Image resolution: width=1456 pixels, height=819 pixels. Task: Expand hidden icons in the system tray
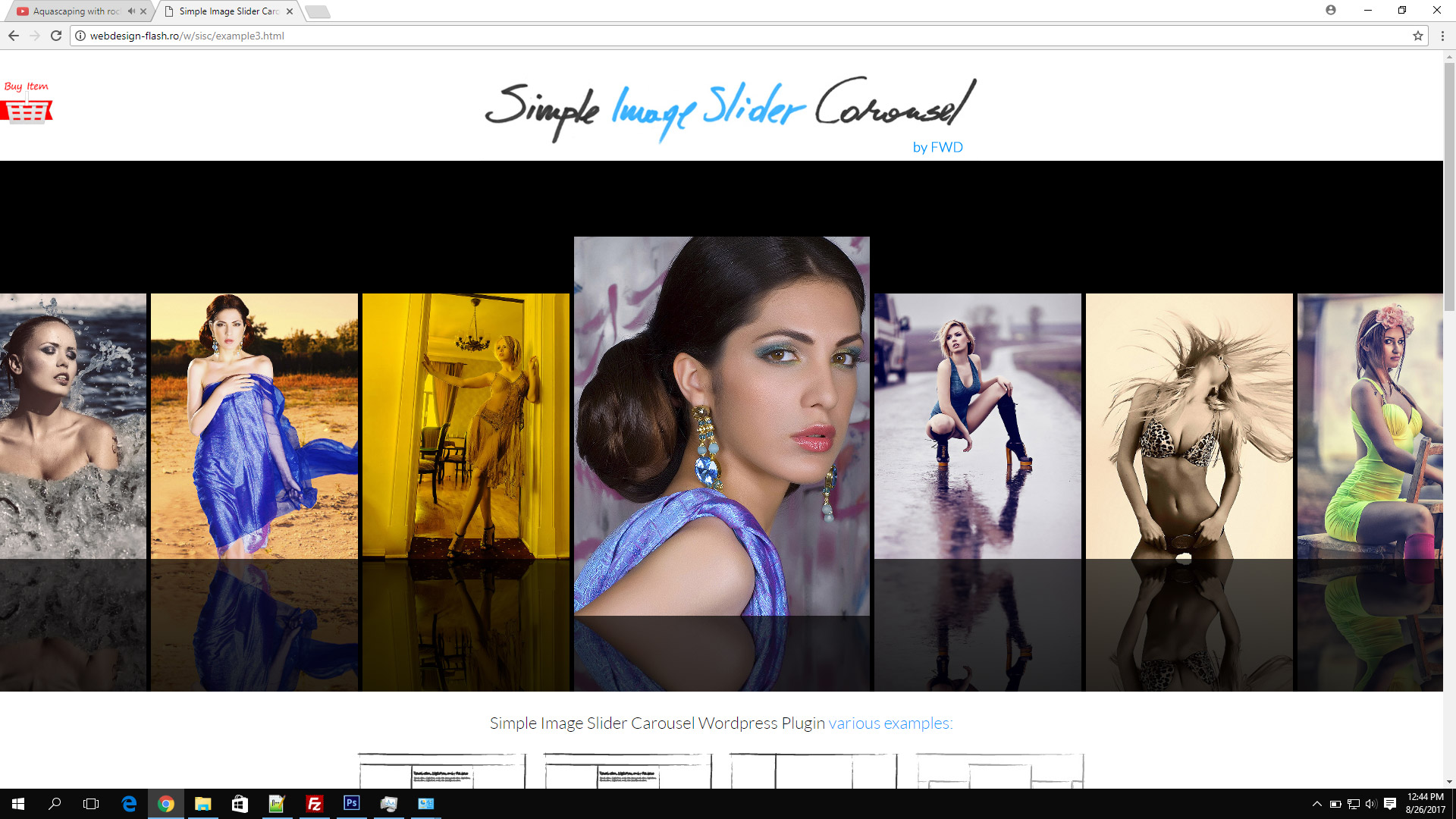(x=1316, y=805)
